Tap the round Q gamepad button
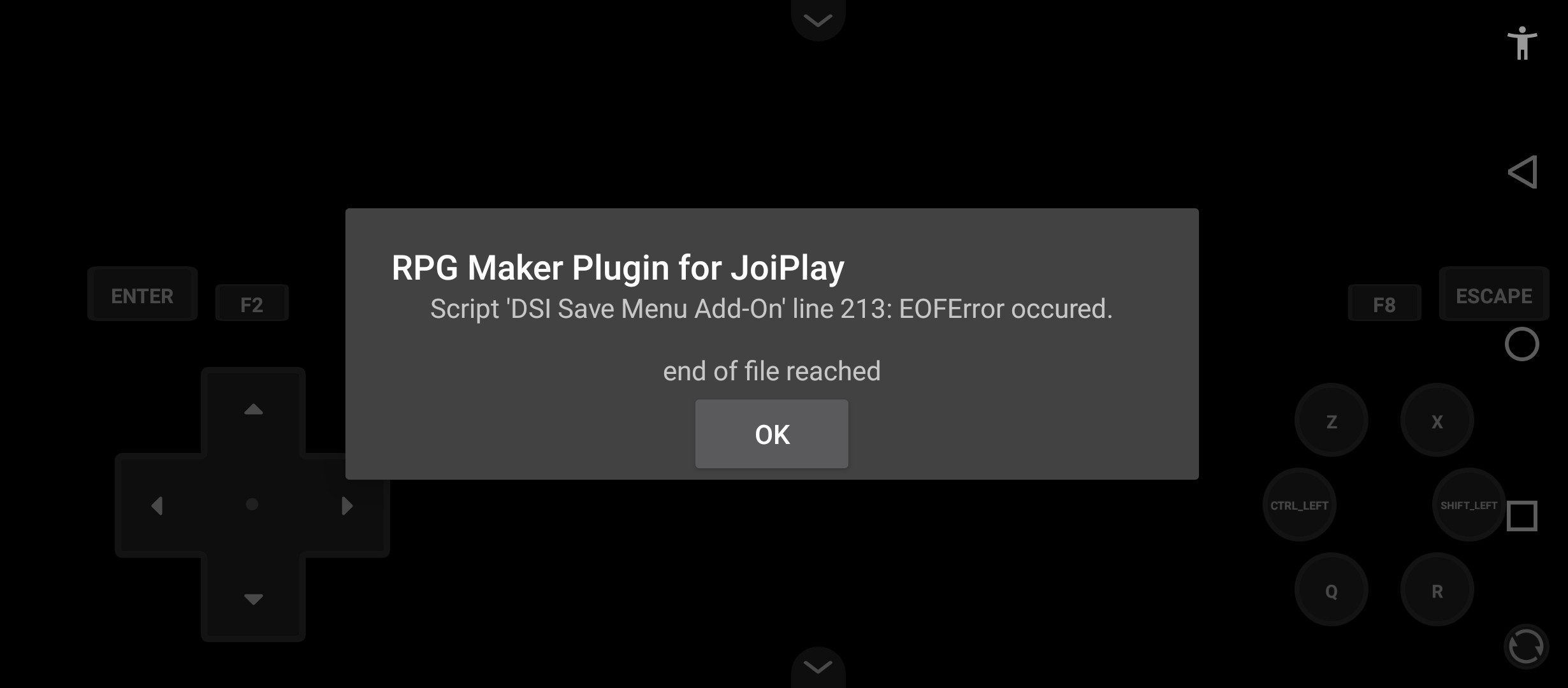The image size is (1568, 688). (x=1332, y=590)
